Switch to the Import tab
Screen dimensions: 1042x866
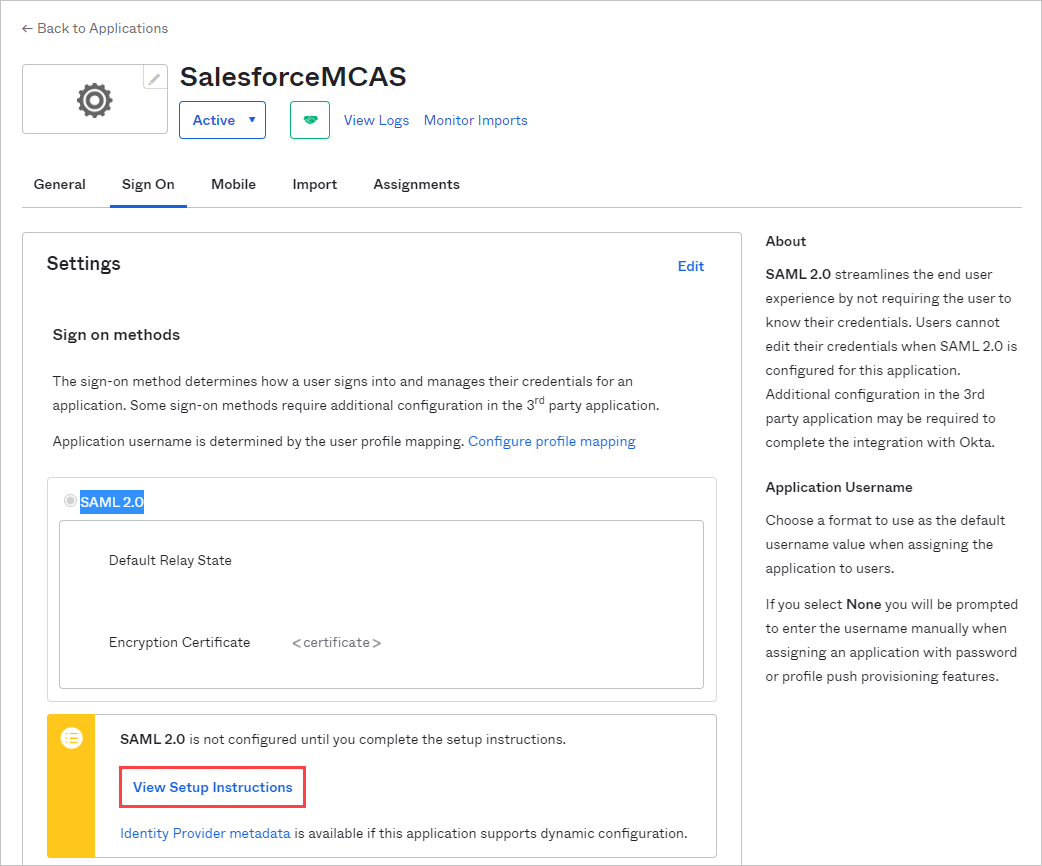click(x=314, y=184)
